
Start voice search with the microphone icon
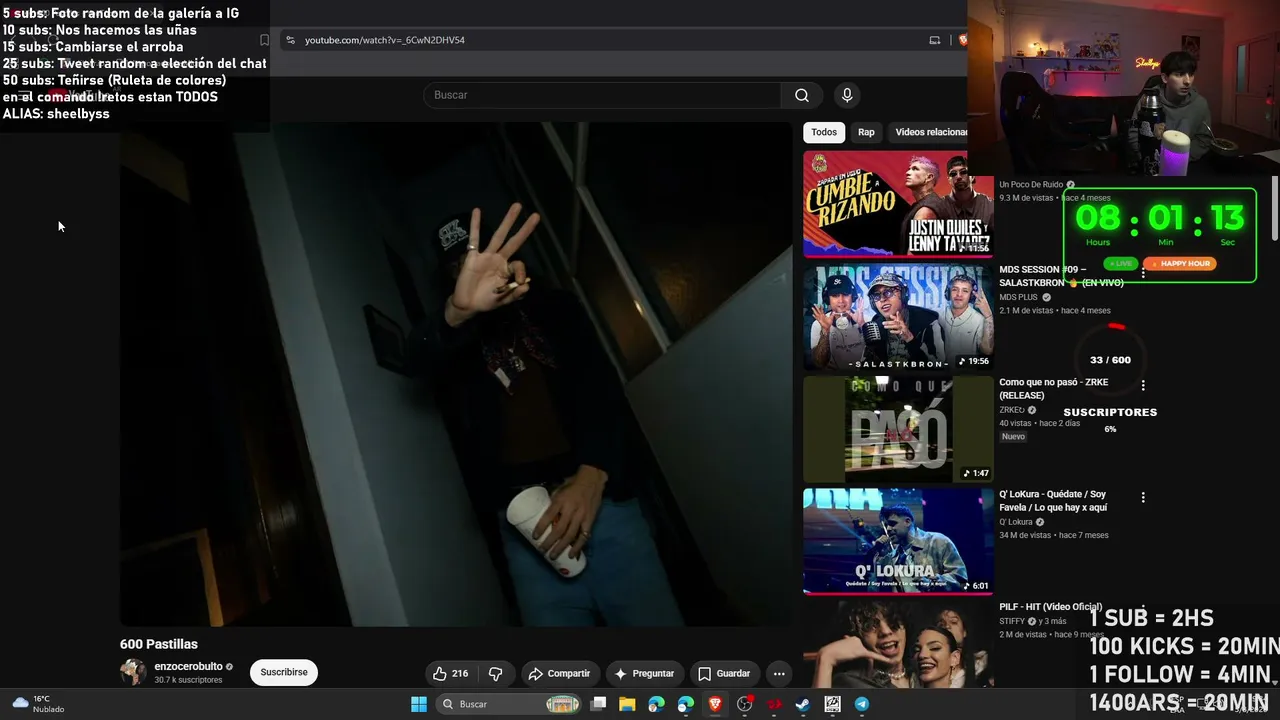[847, 95]
